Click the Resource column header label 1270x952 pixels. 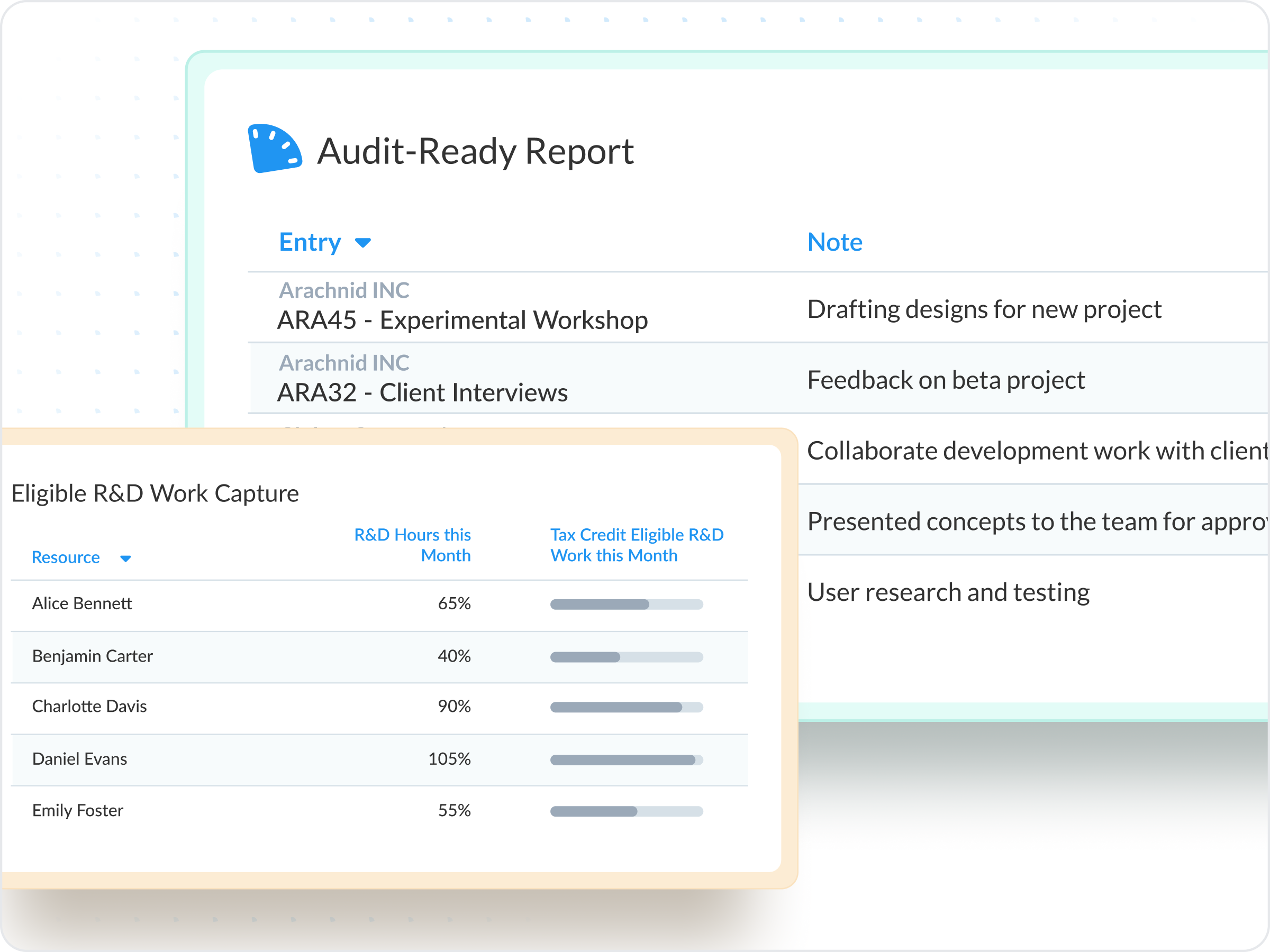[66, 557]
